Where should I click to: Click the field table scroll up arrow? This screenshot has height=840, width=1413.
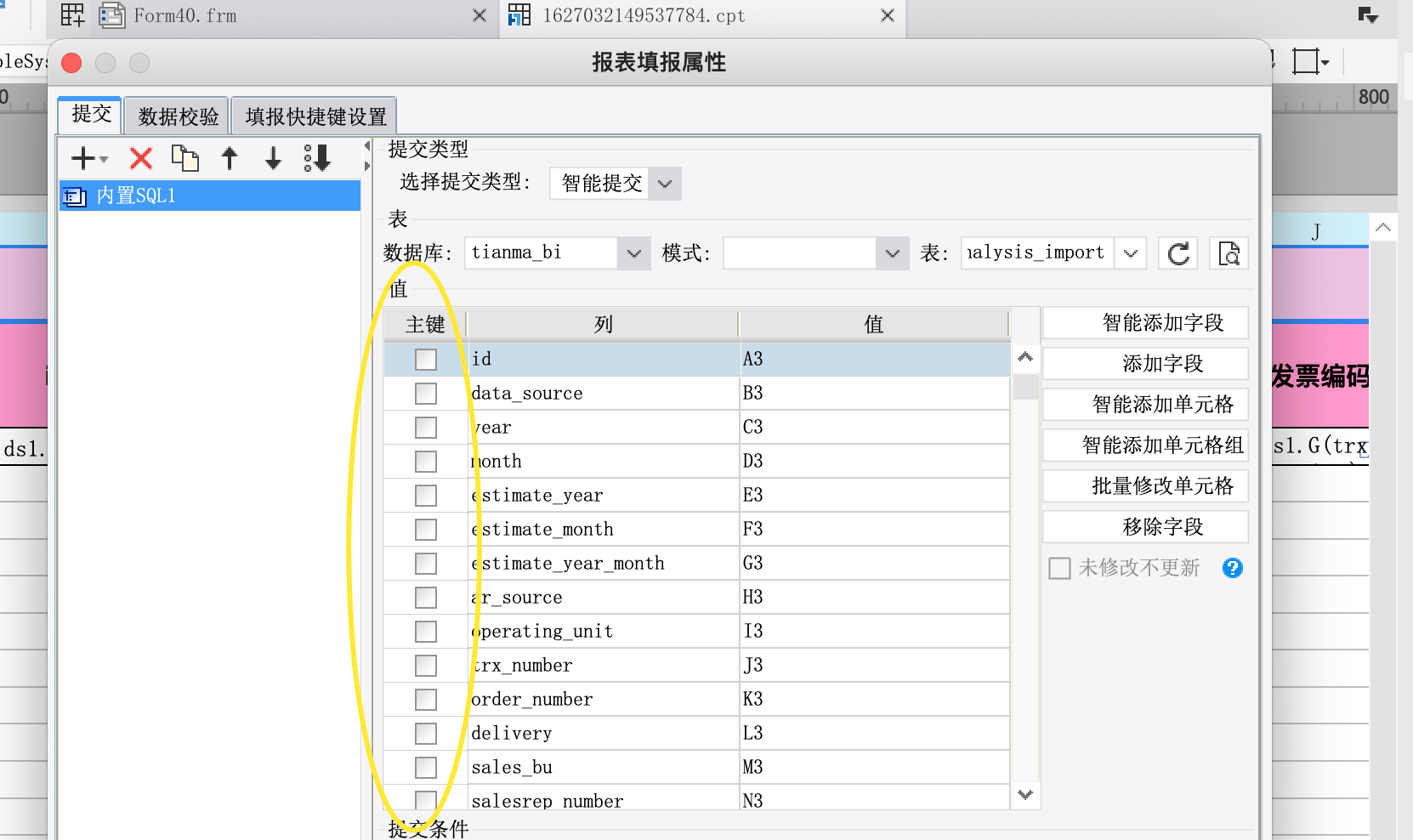click(x=1026, y=357)
